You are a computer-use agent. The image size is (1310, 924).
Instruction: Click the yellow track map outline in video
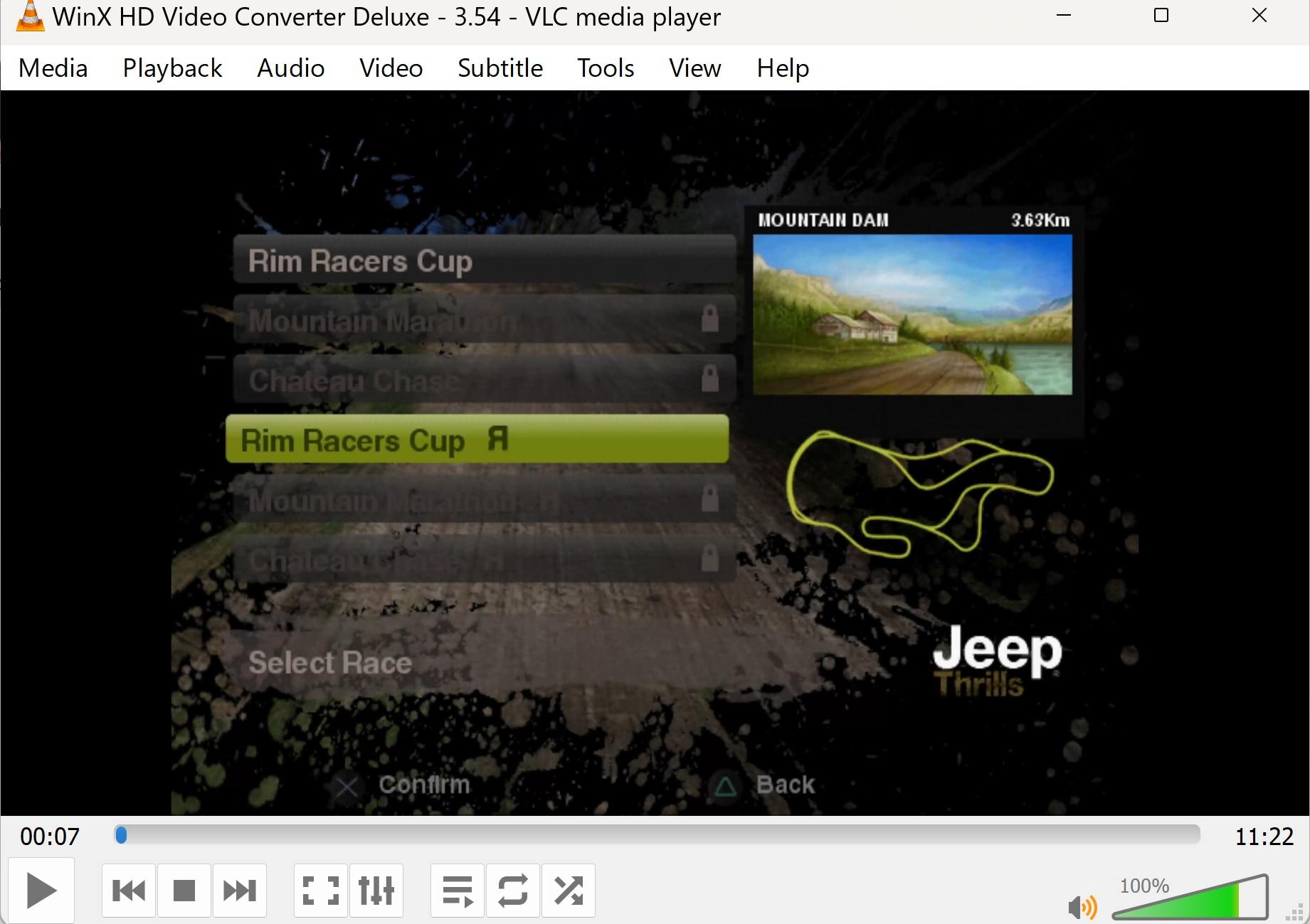tap(920, 492)
